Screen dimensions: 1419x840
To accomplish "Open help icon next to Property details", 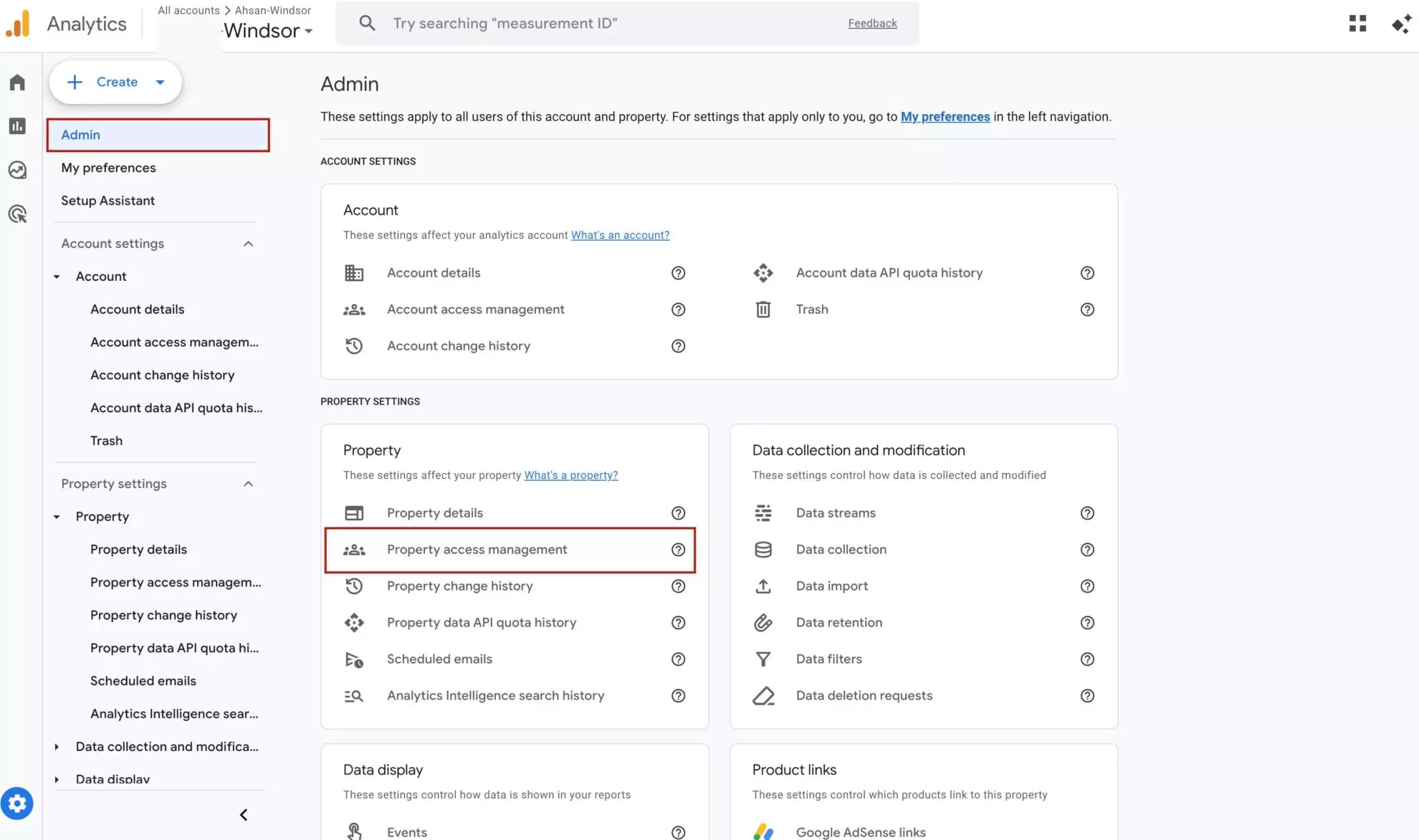I will tap(678, 512).
